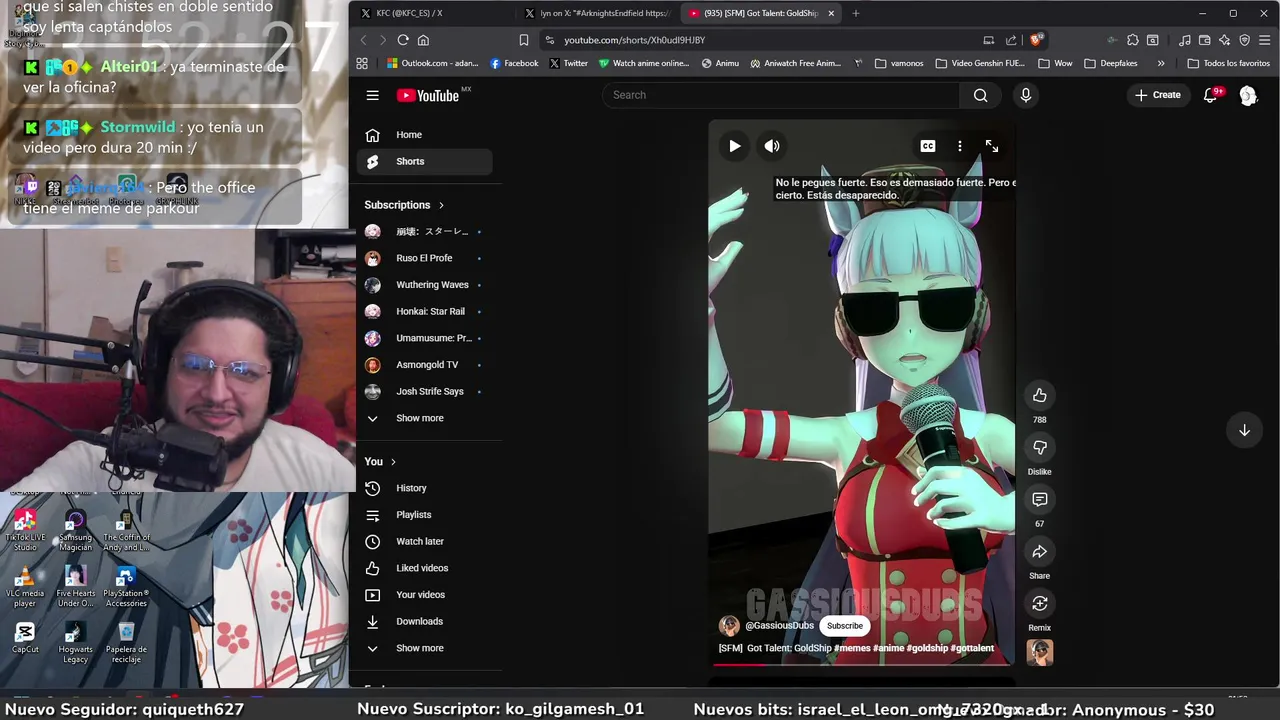
Task: Reload the page
Action: pyautogui.click(x=403, y=40)
